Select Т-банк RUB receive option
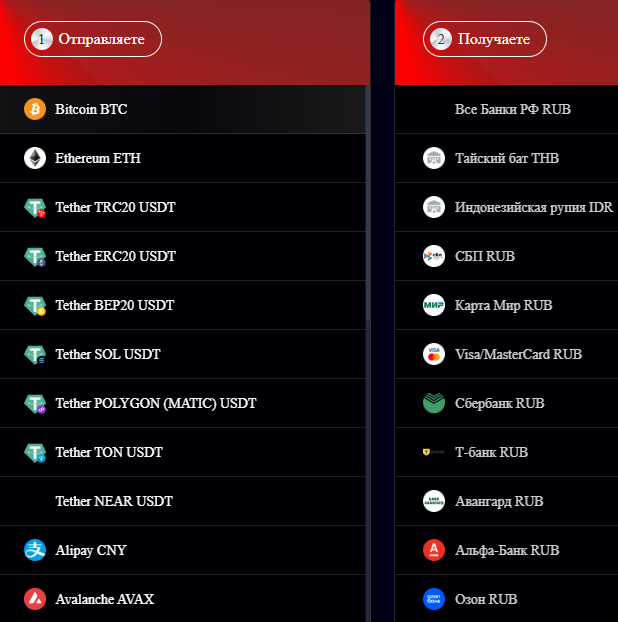Screen dimensions: 618x622 (x=507, y=452)
